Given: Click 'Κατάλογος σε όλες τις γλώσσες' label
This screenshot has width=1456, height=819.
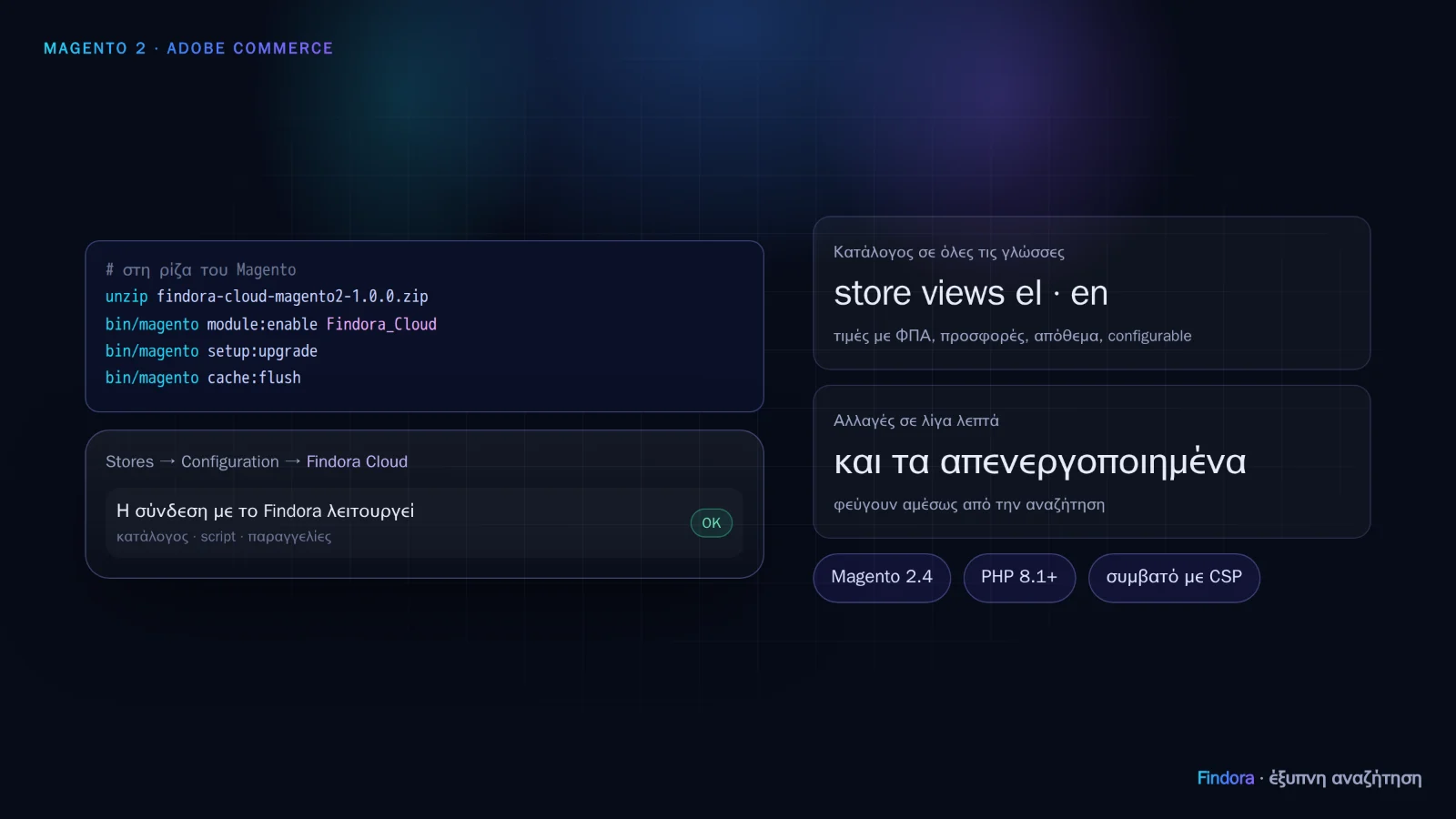Looking at the screenshot, I should (949, 252).
